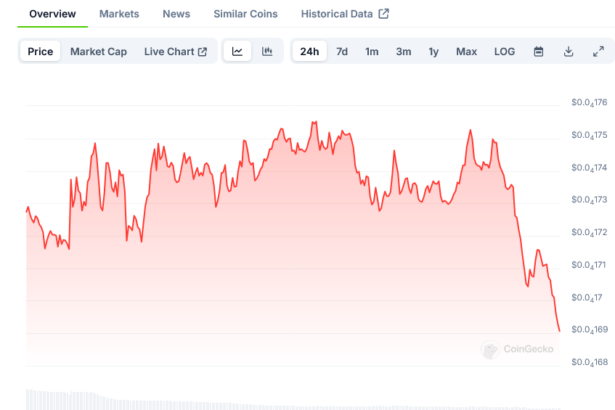The height and width of the screenshot is (410, 615).
Task: Select the line chart icon
Action: (237, 52)
